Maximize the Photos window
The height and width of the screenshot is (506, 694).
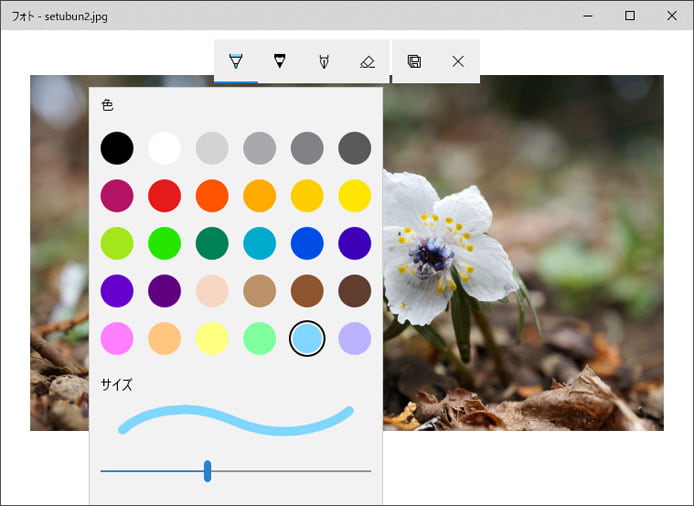(630, 16)
